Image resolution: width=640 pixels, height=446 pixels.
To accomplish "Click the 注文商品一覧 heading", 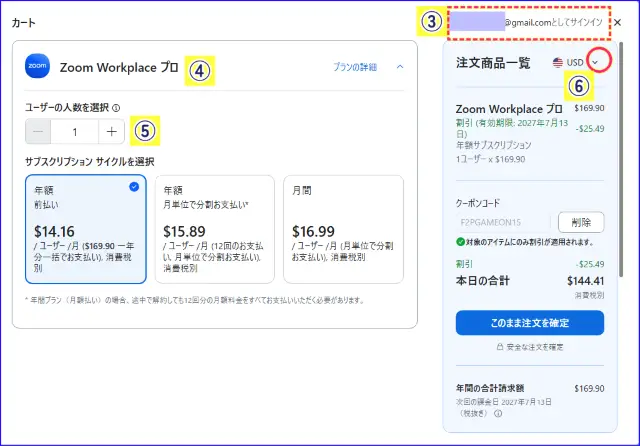I will pyautogui.click(x=493, y=63).
